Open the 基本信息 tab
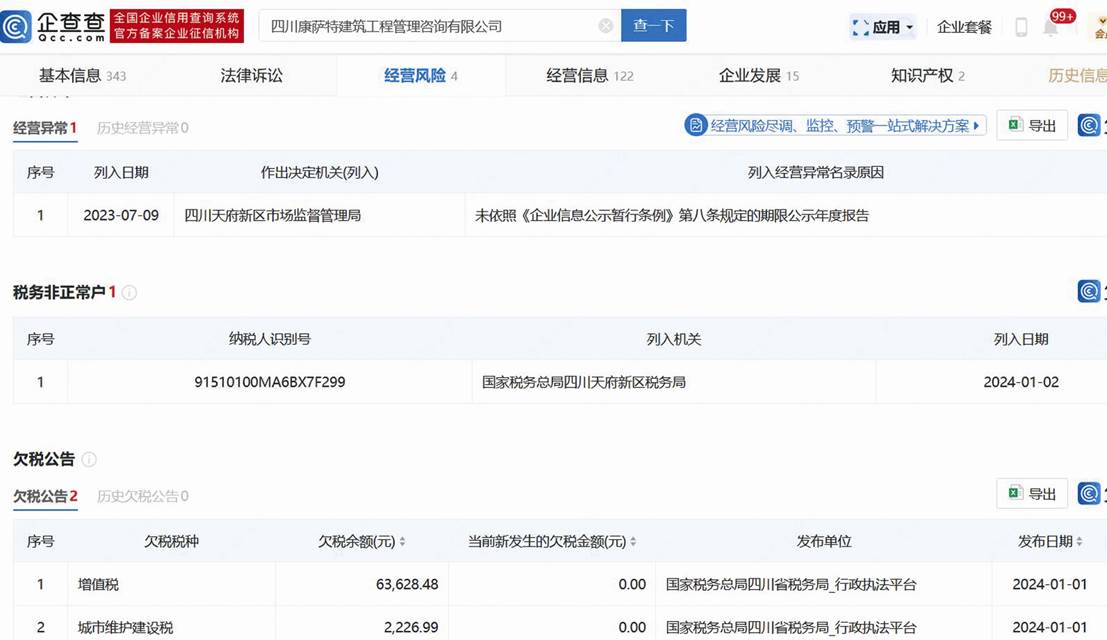 point(82,76)
